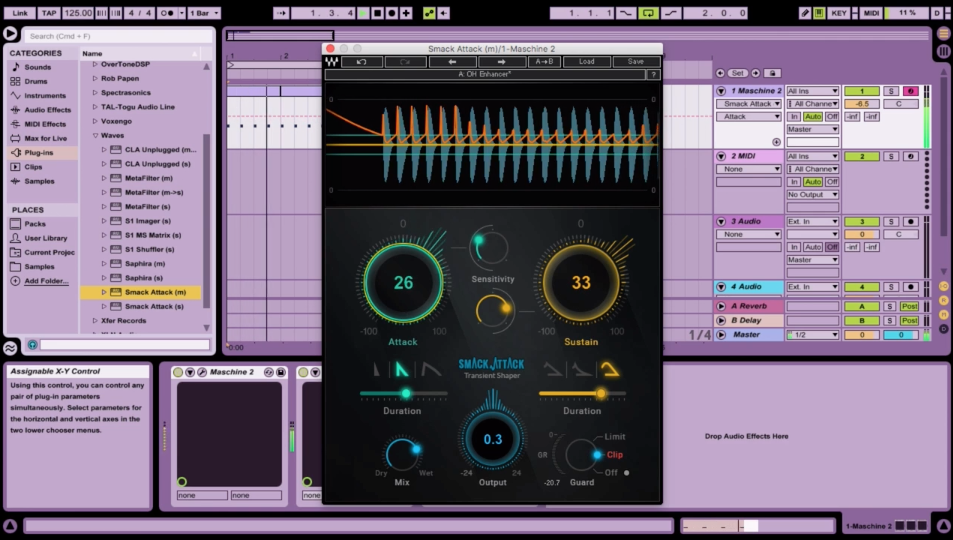Set 1 Maschine 2 monitor to In

pos(794,116)
